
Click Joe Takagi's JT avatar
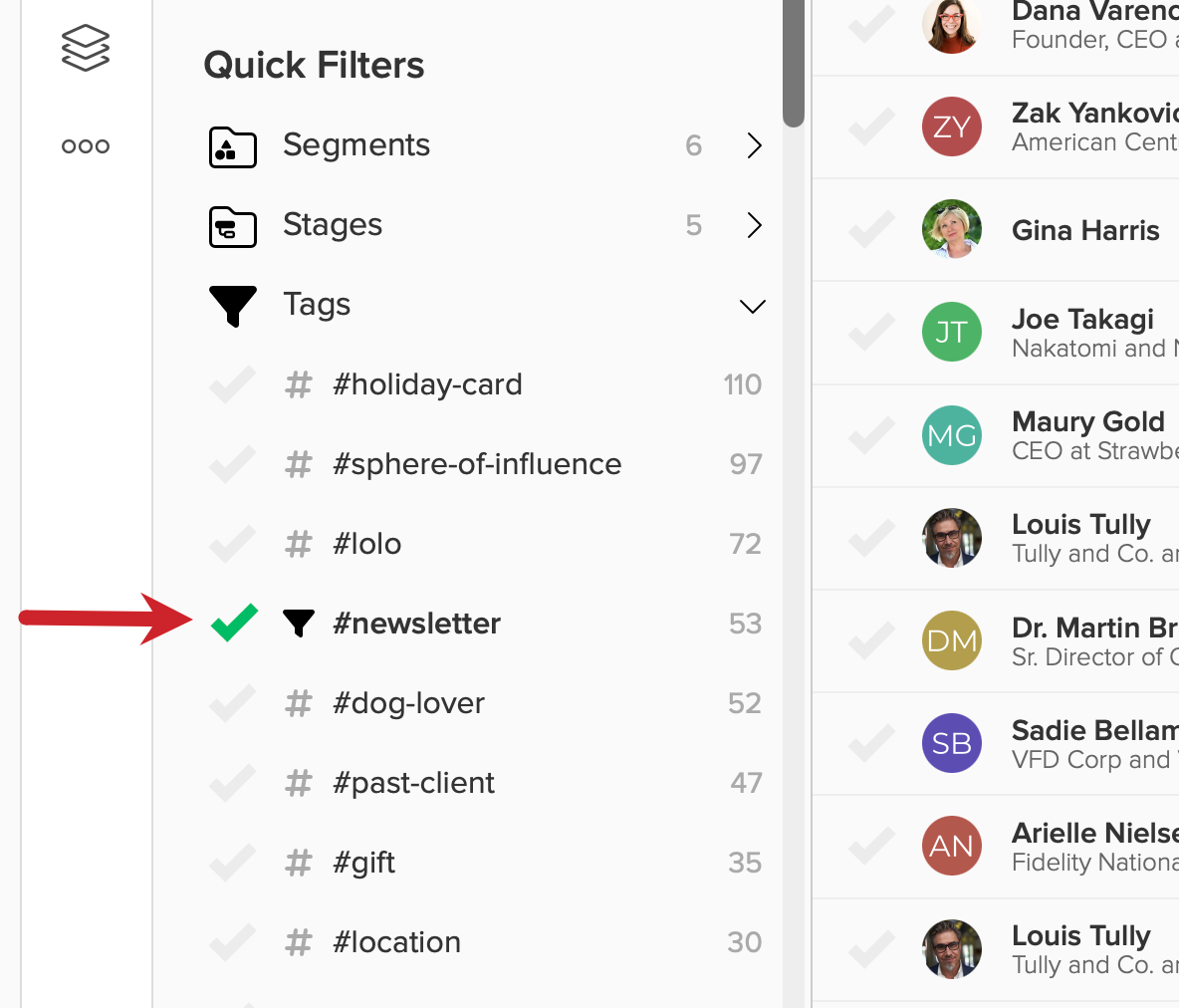[x=952, y=332]
